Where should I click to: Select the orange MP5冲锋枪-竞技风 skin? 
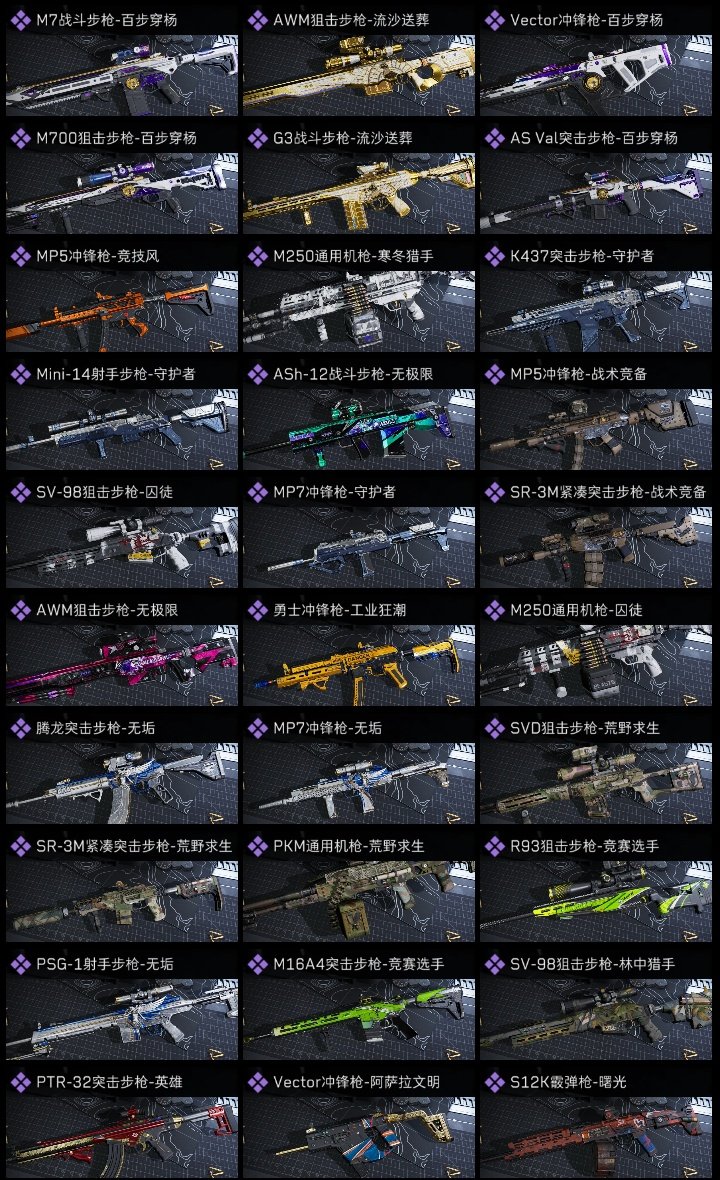coord(122,312)
